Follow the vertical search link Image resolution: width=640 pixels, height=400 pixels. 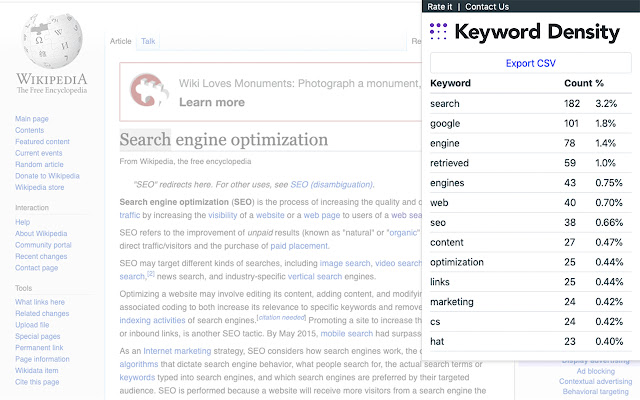coord(315,276)
